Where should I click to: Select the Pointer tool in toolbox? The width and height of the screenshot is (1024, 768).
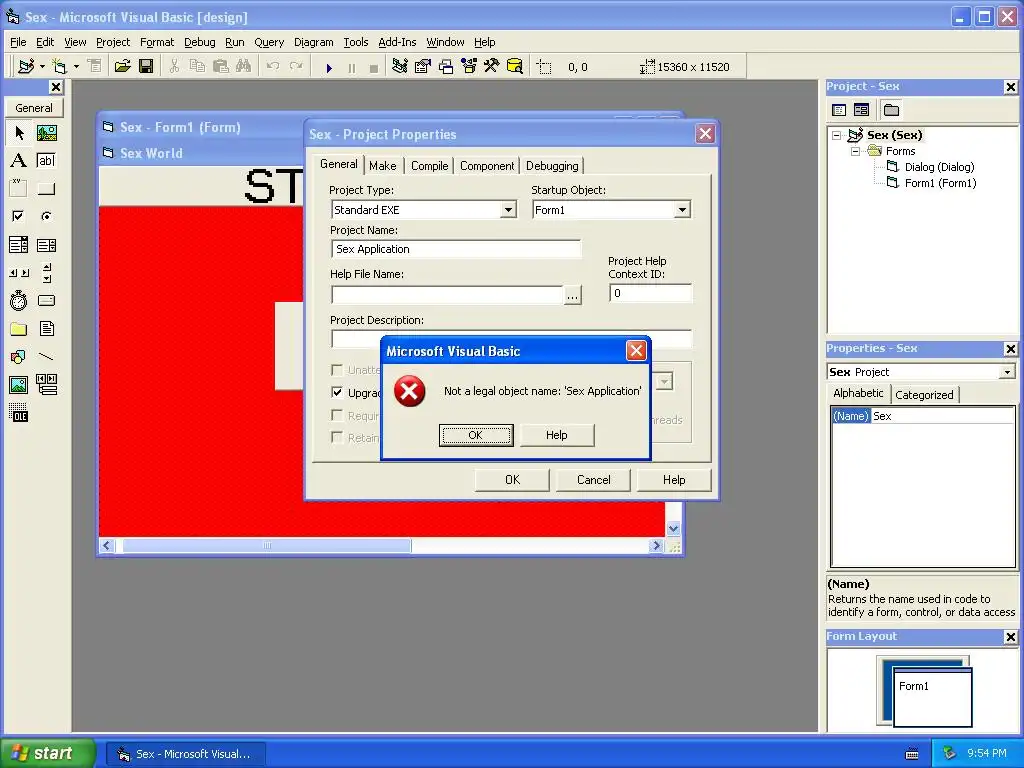[x=19, y=133]
